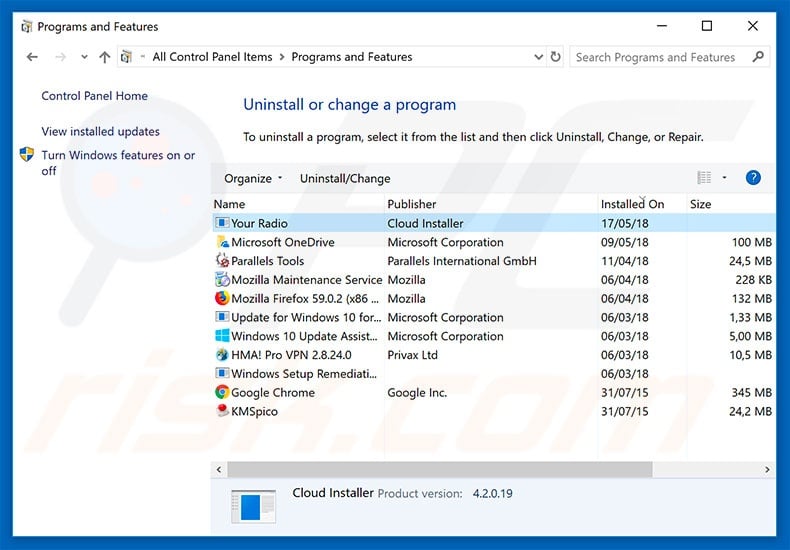Click the Back navigation arrow
Screen dimensions: 790x550
[32, 57]
